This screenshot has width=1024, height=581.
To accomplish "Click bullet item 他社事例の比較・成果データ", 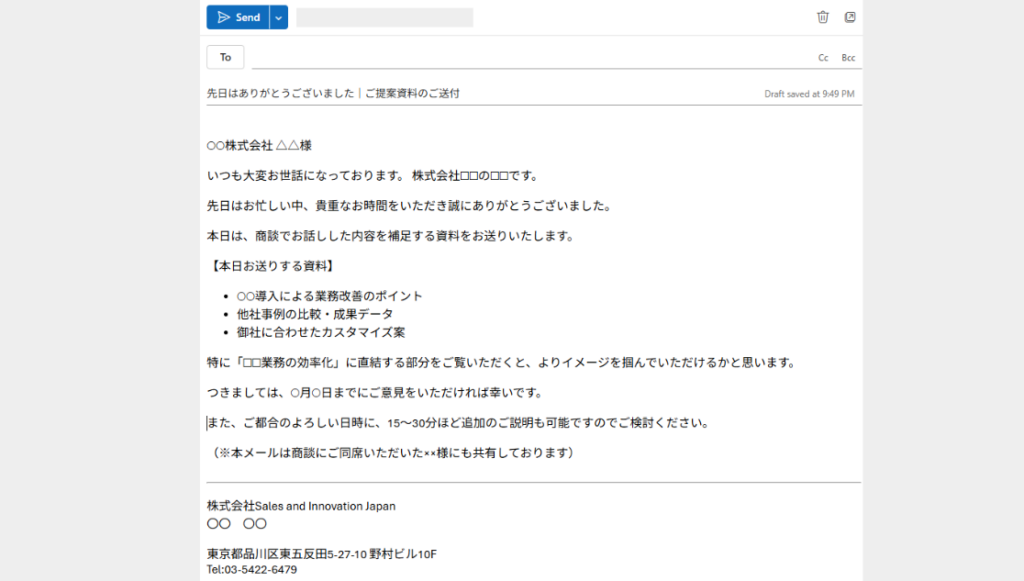I will pyautogui.click(x=314, y=314).
